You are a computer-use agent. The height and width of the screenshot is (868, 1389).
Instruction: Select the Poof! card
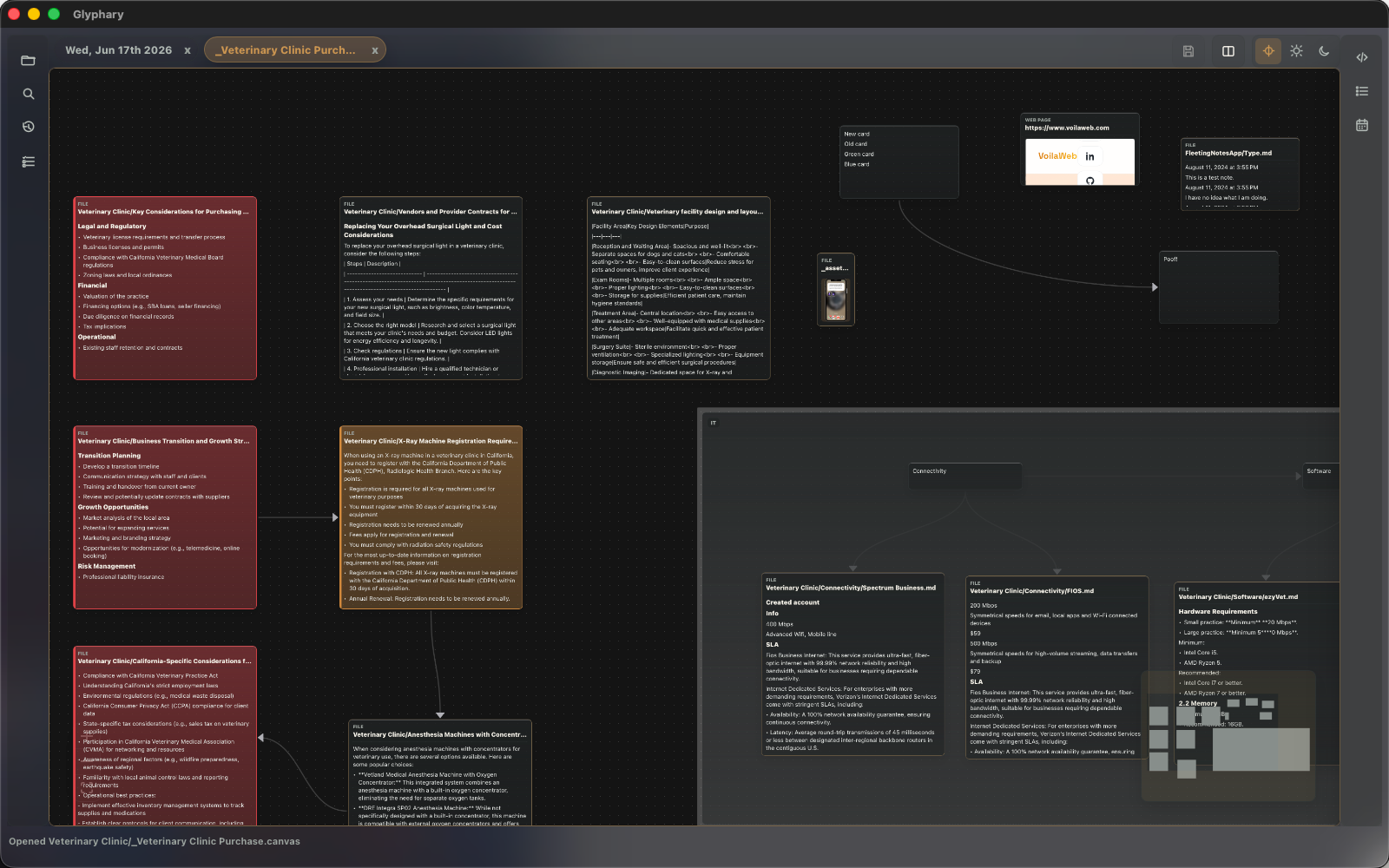coord(1219,287)
